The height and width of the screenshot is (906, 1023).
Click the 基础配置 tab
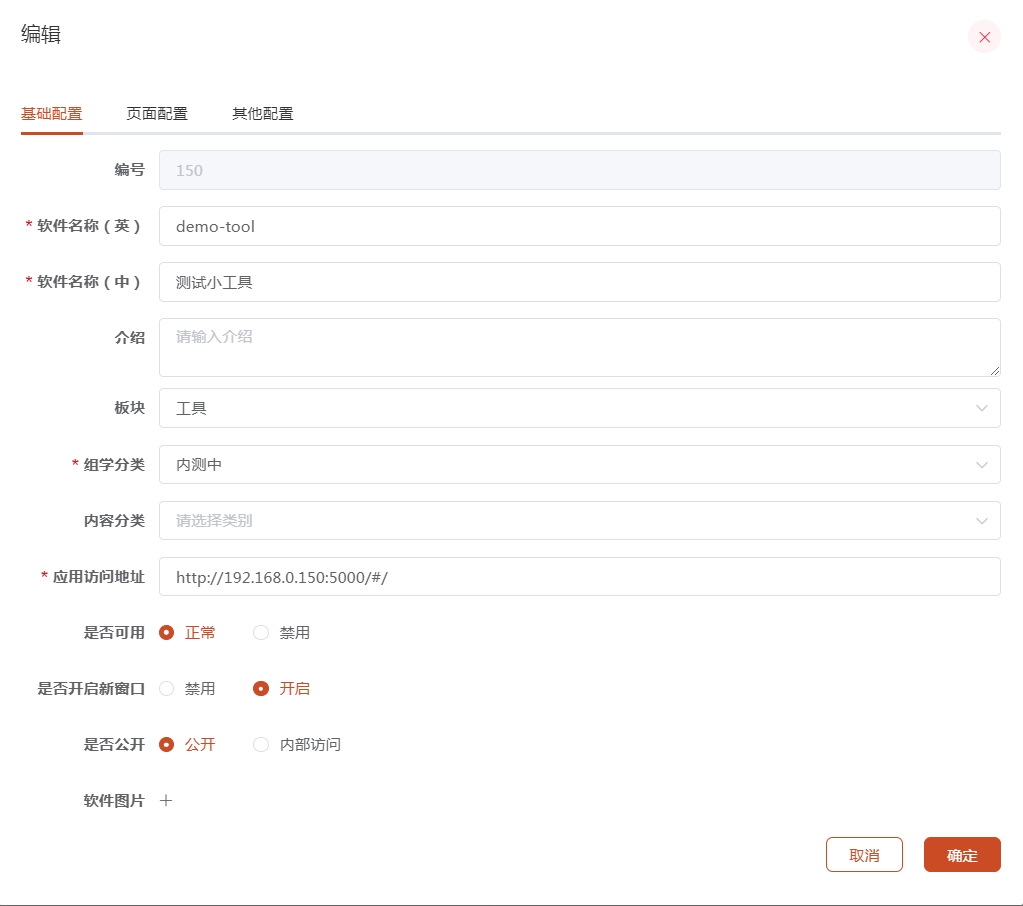pyautogui.click(x=51, y=113)
